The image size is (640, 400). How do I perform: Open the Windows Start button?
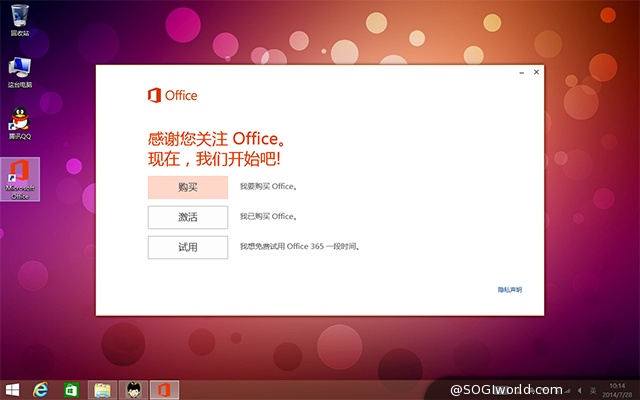(12, 390)
